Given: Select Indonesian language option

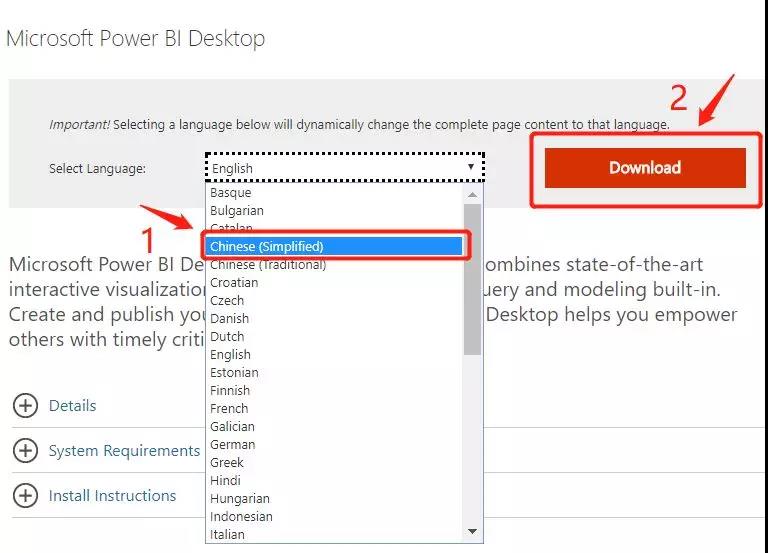Looking at the screenshot, I should 335,517.
